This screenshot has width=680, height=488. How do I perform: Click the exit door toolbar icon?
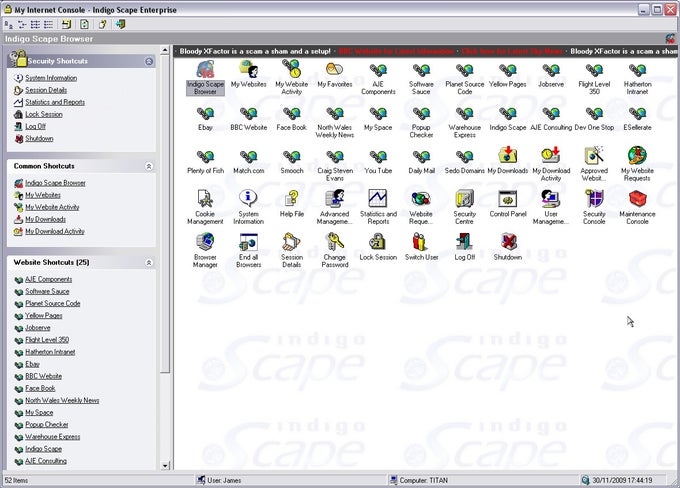(121, 24)
